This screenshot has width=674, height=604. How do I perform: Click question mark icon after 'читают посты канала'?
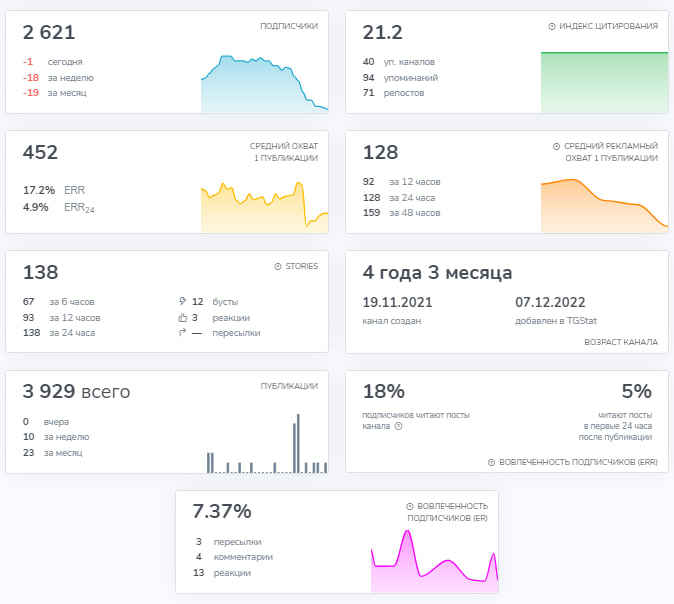399,426
